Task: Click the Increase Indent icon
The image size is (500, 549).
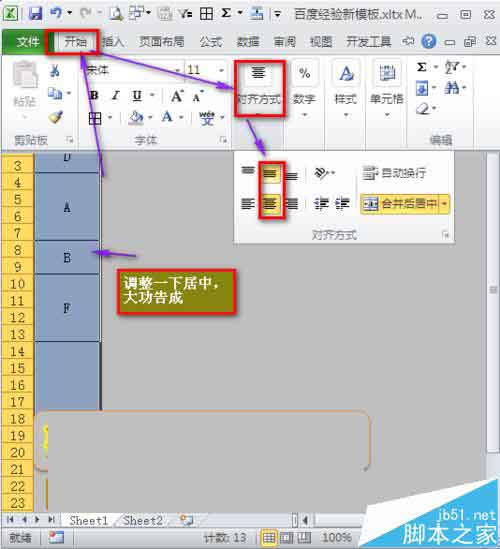Action: (342, 203)
